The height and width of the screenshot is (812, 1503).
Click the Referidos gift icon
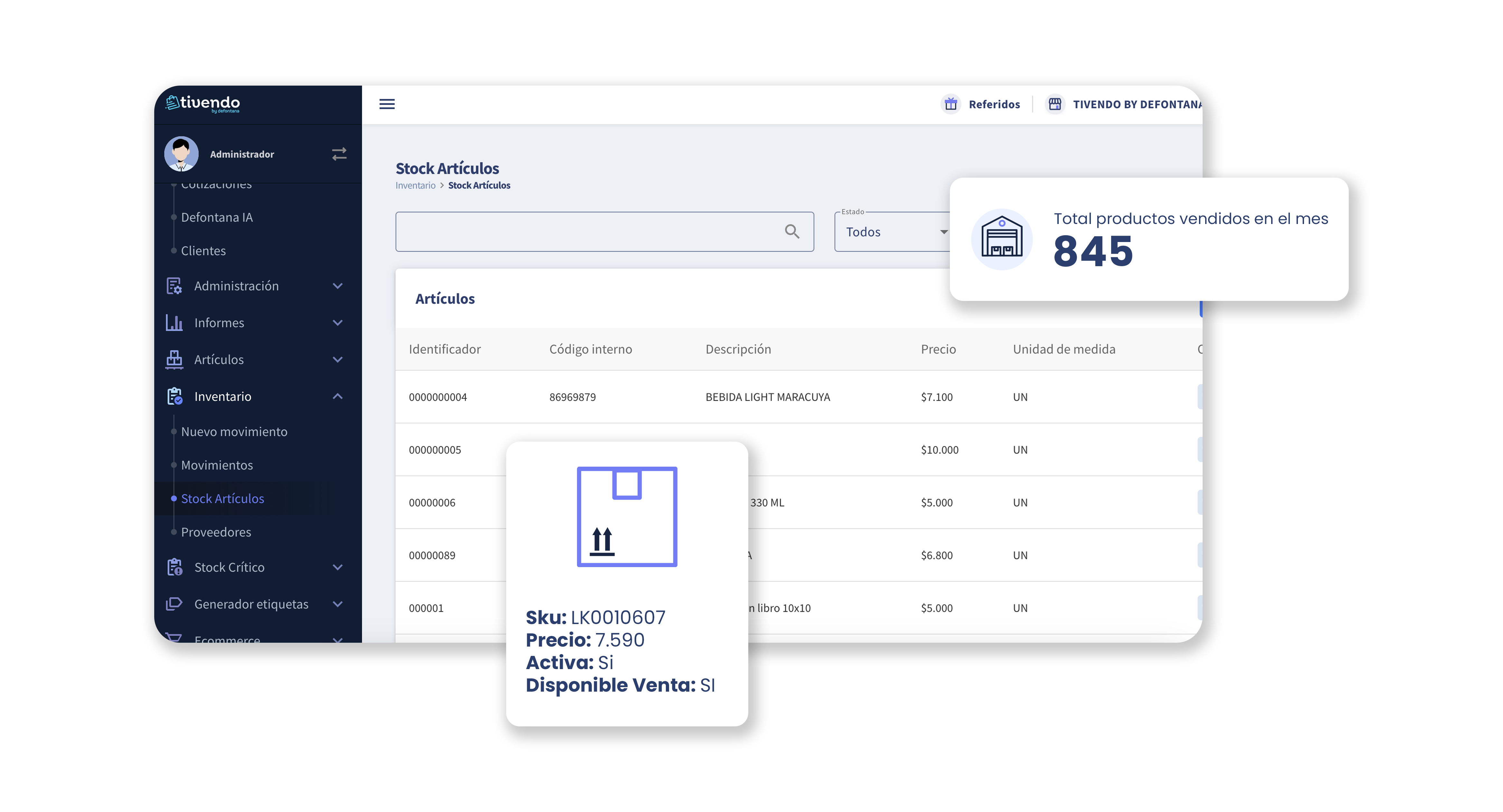(951, 104)
